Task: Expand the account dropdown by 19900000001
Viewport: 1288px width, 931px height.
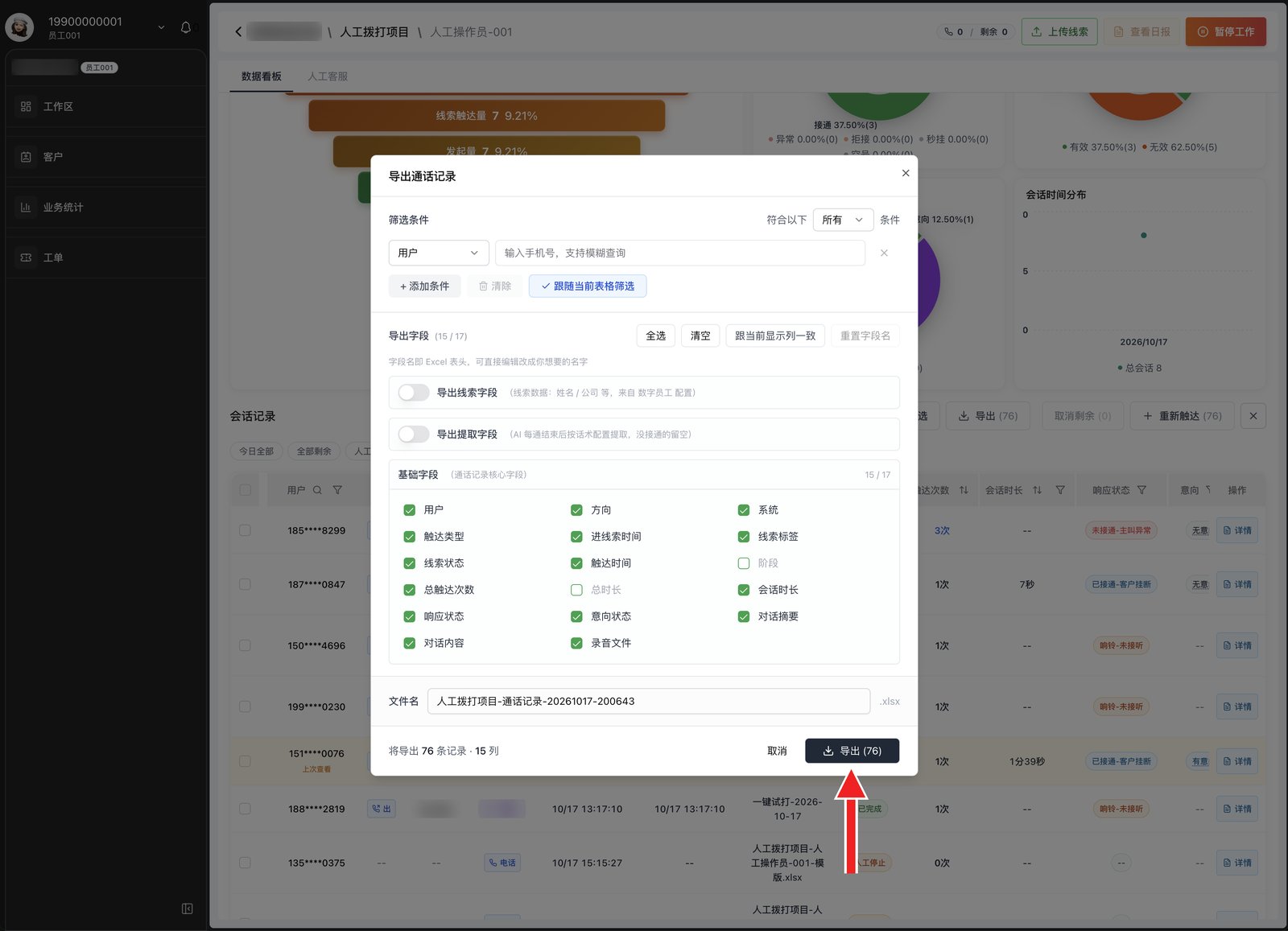Action: pos(161,27)
